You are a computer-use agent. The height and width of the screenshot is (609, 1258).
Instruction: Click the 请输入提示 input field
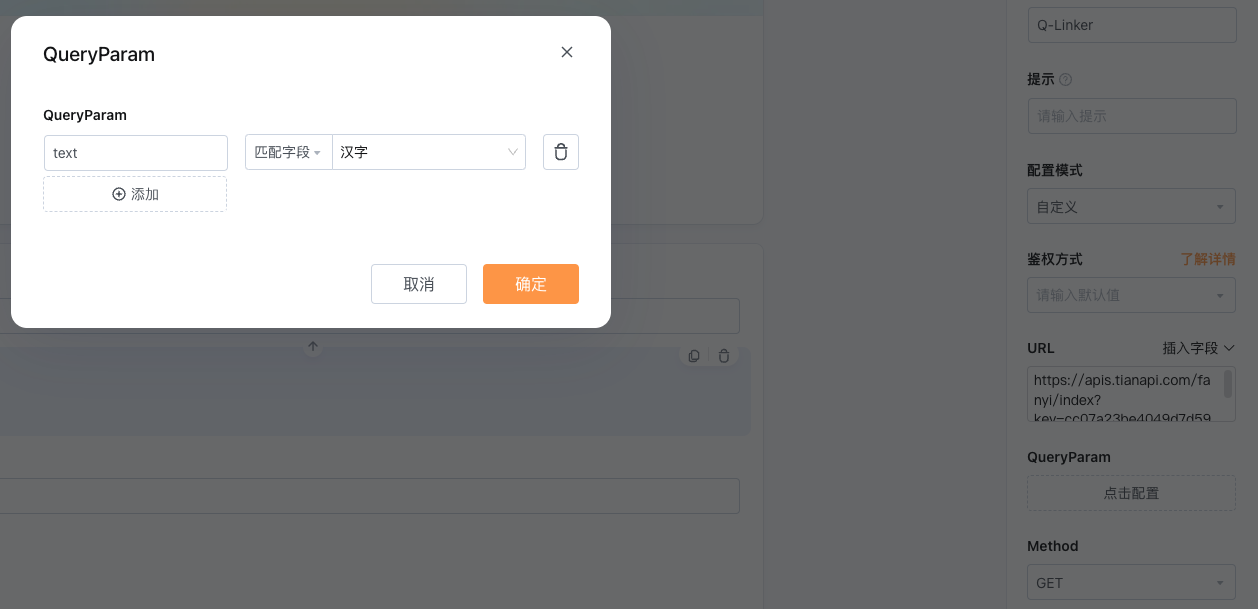(x=1132, y=116)
